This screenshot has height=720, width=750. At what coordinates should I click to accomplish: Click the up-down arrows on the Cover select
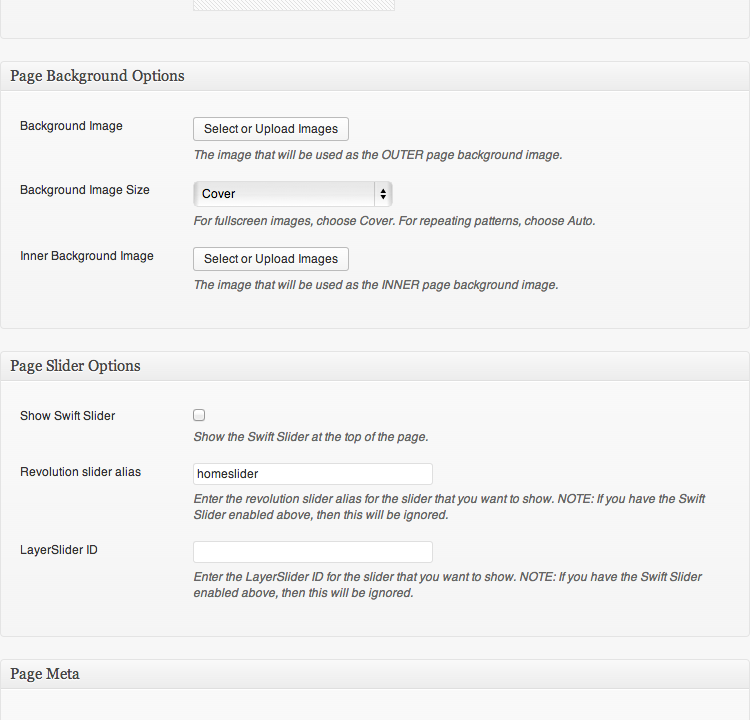[383, 194]
